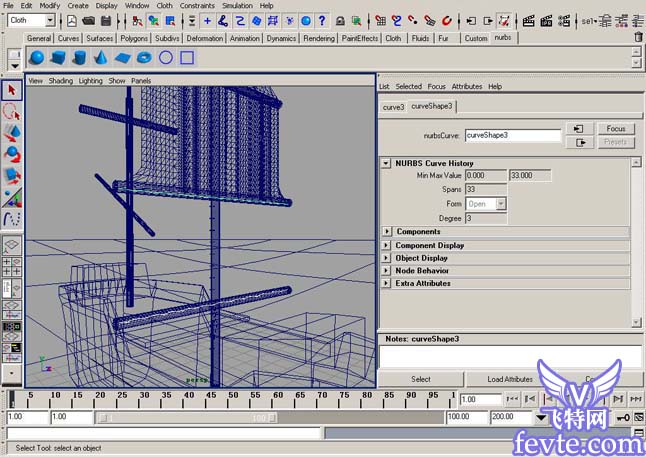The height and width of the screenshot is (457, 646).
Task: Toggle Snap to view planes magnet
Action: [x=430, y=21]
